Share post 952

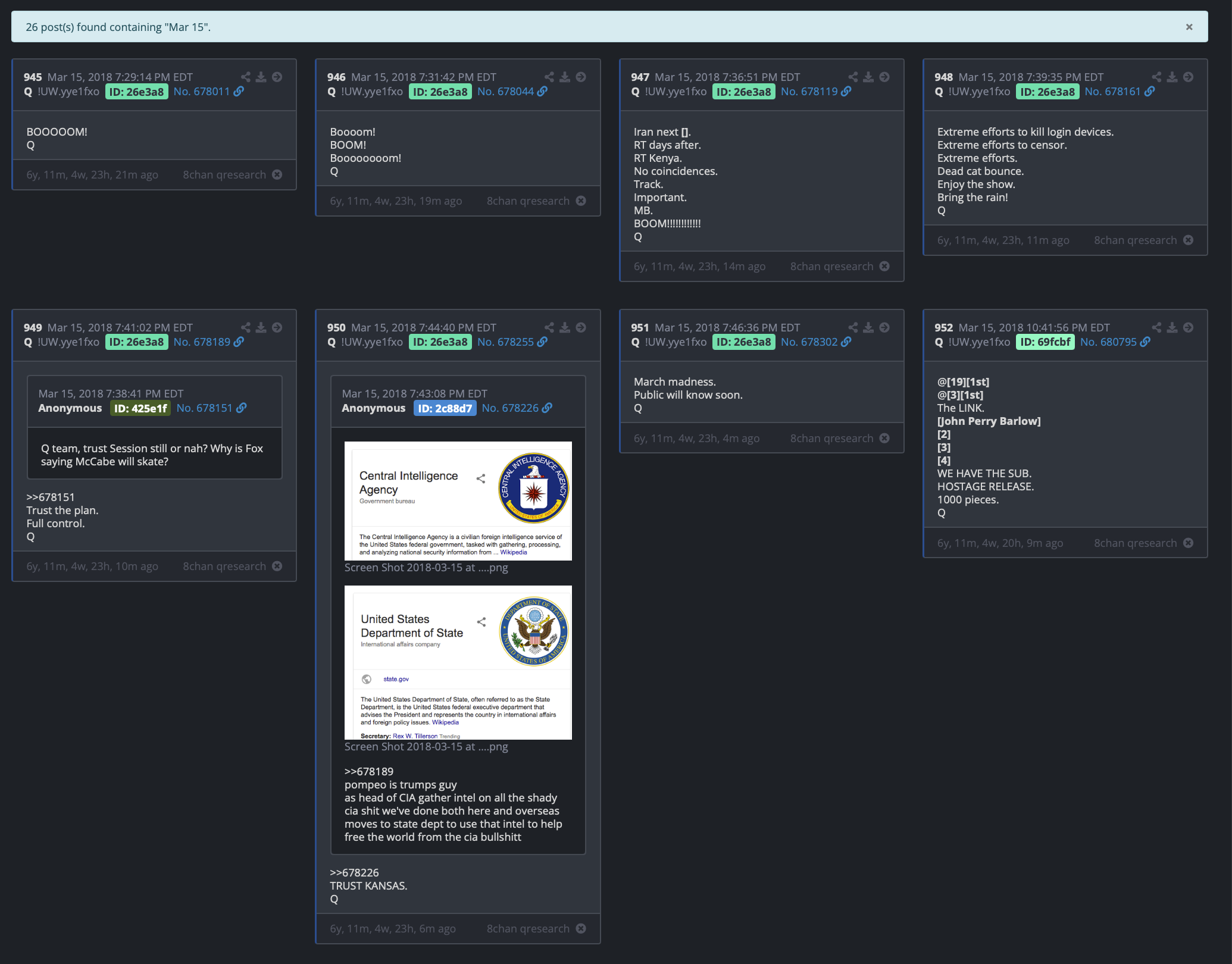1156,327
